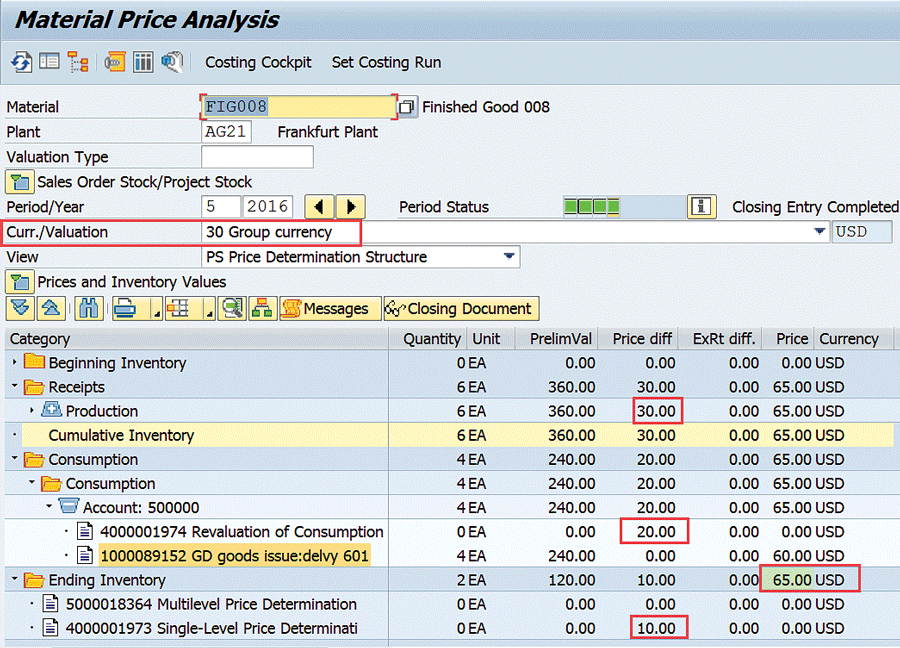Screen dimensions: 900x648
Task: Click the hierarchy tree icon in top toolbar
Action: pos(79,62)
